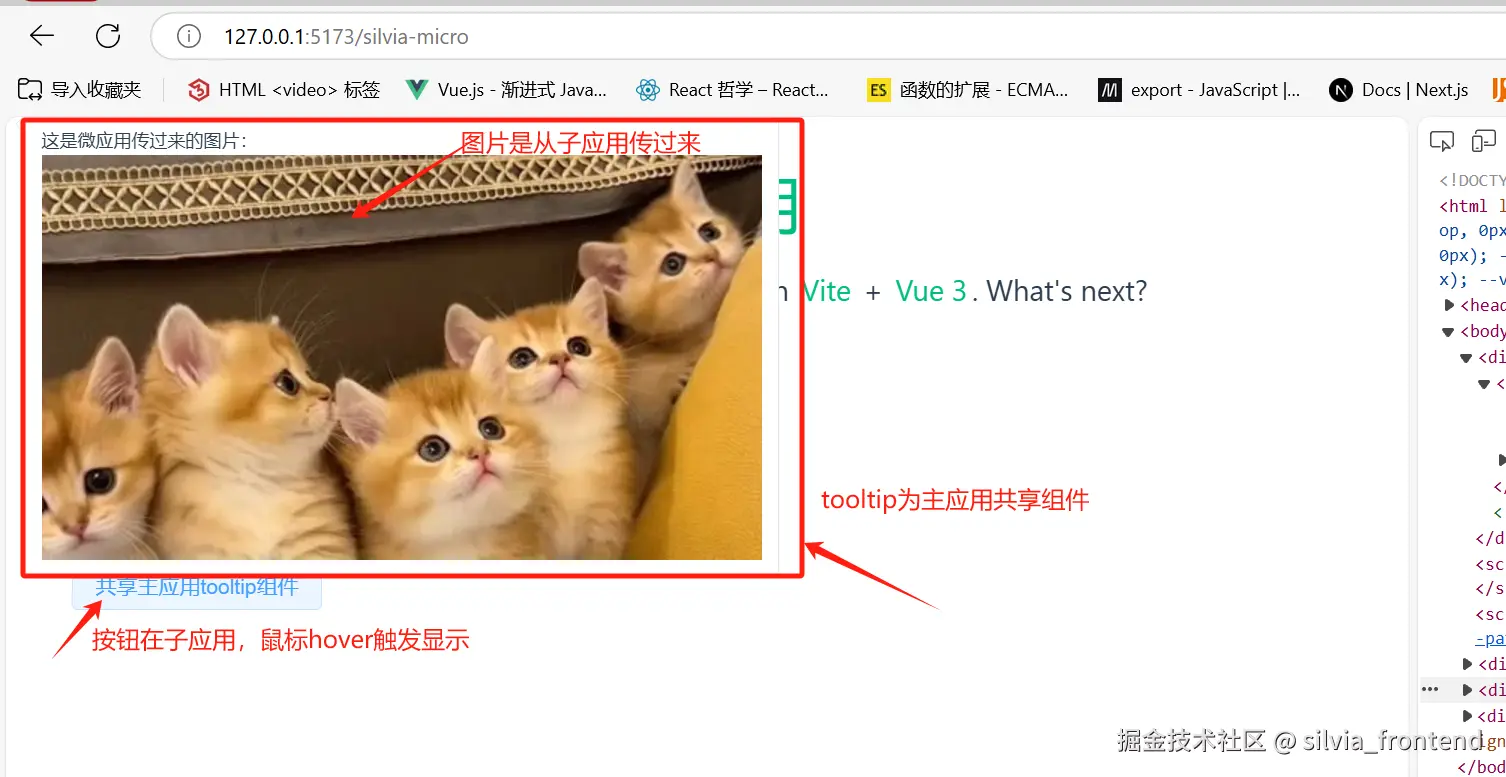The image size is (1506, 777).
Task: Toggle the DevTools device emulation toolbar
Action: point(1483,142)
